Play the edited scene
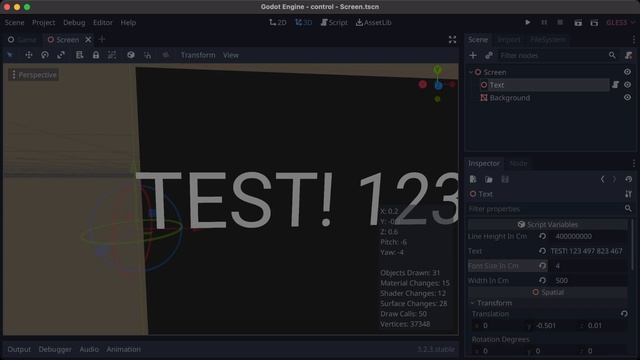The width and height of the screenshot is (640, 360). click(578, 22)
